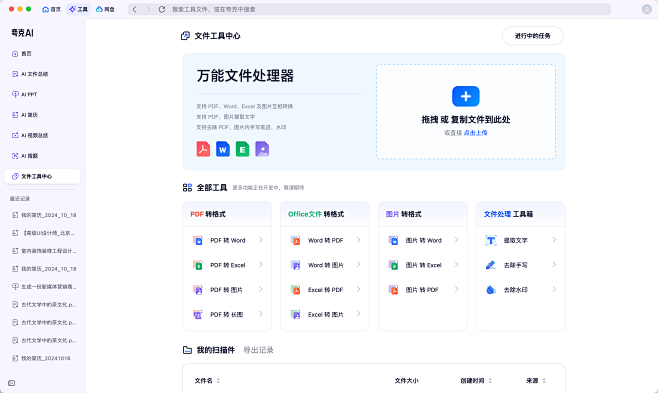Click the purple image file icon

[x=262, y=149]
